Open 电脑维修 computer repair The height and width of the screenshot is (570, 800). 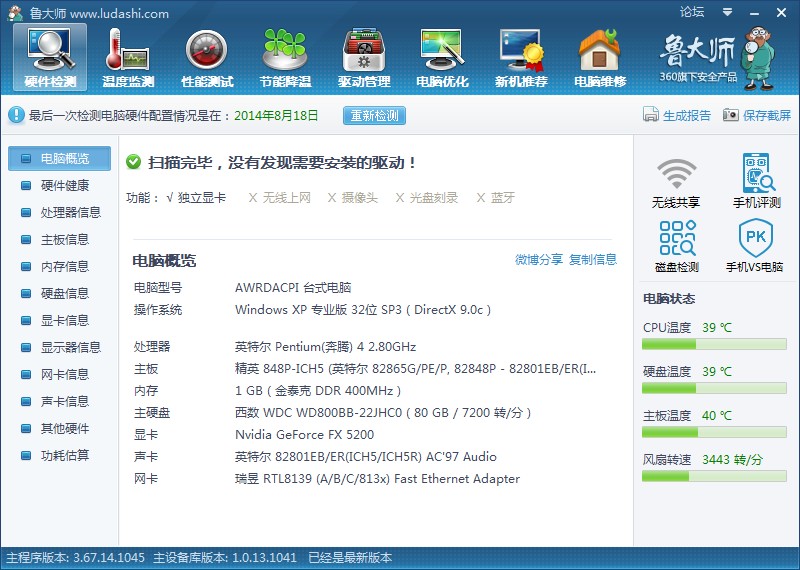coord(600,58)
